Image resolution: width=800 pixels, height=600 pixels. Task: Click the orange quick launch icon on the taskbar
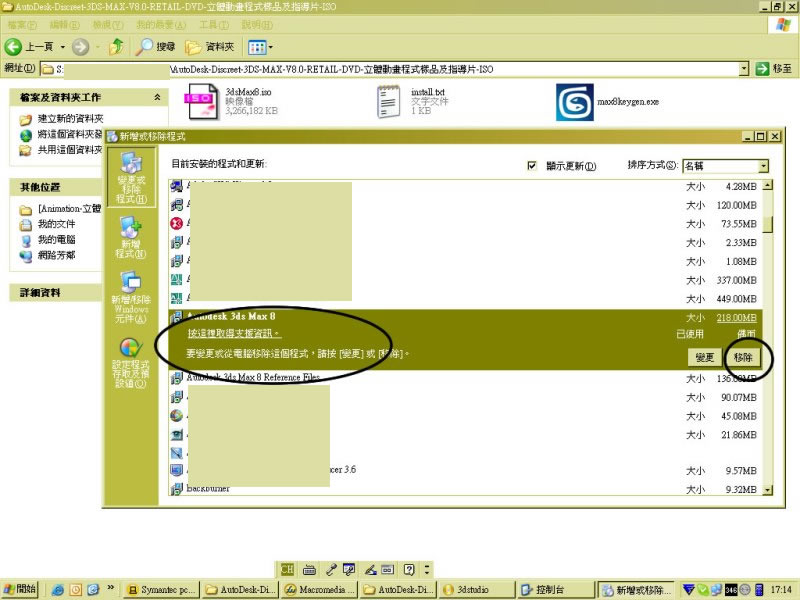tap(76, 590)
